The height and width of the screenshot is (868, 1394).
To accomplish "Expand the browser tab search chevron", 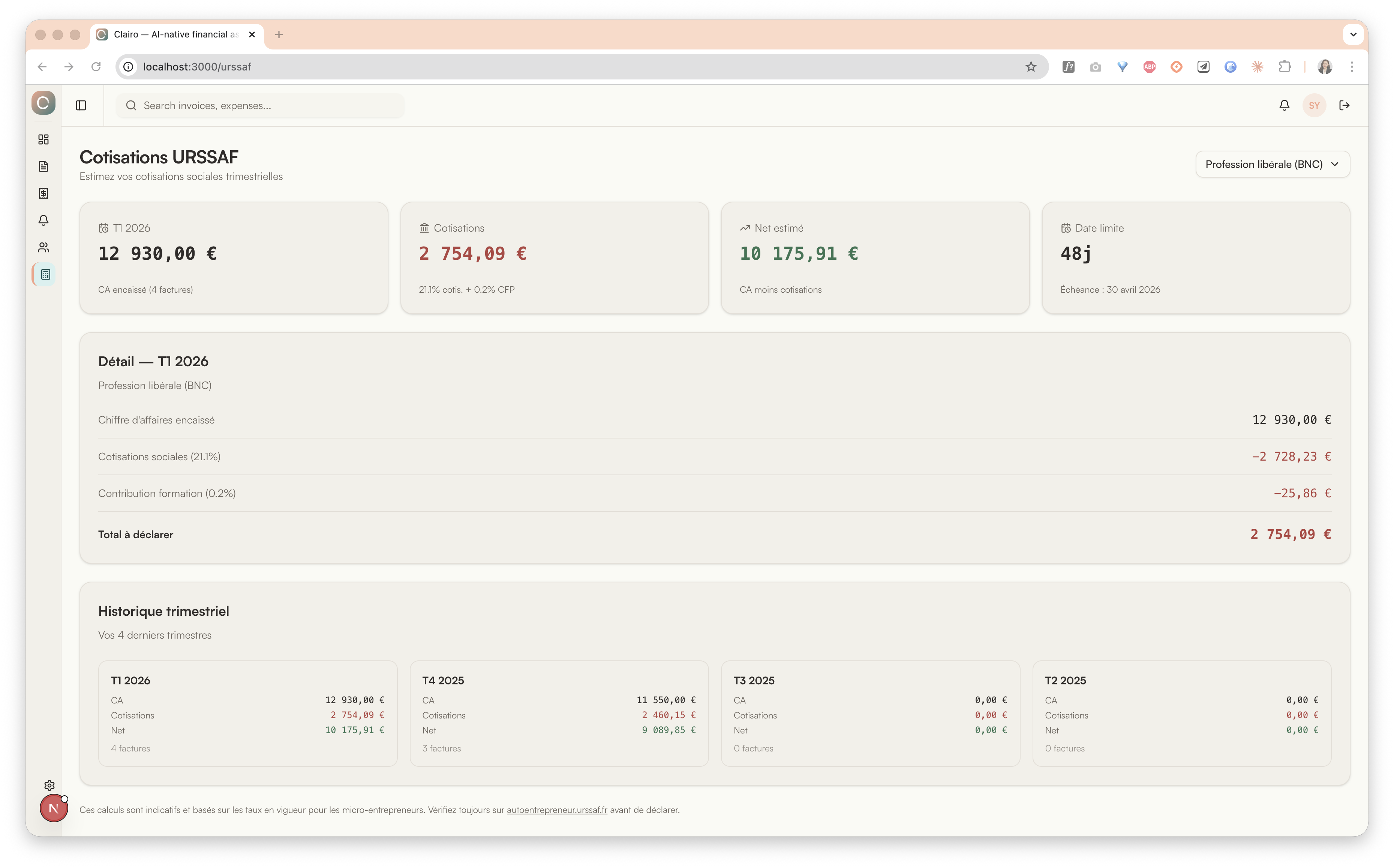I will [x=1353, y=34].
